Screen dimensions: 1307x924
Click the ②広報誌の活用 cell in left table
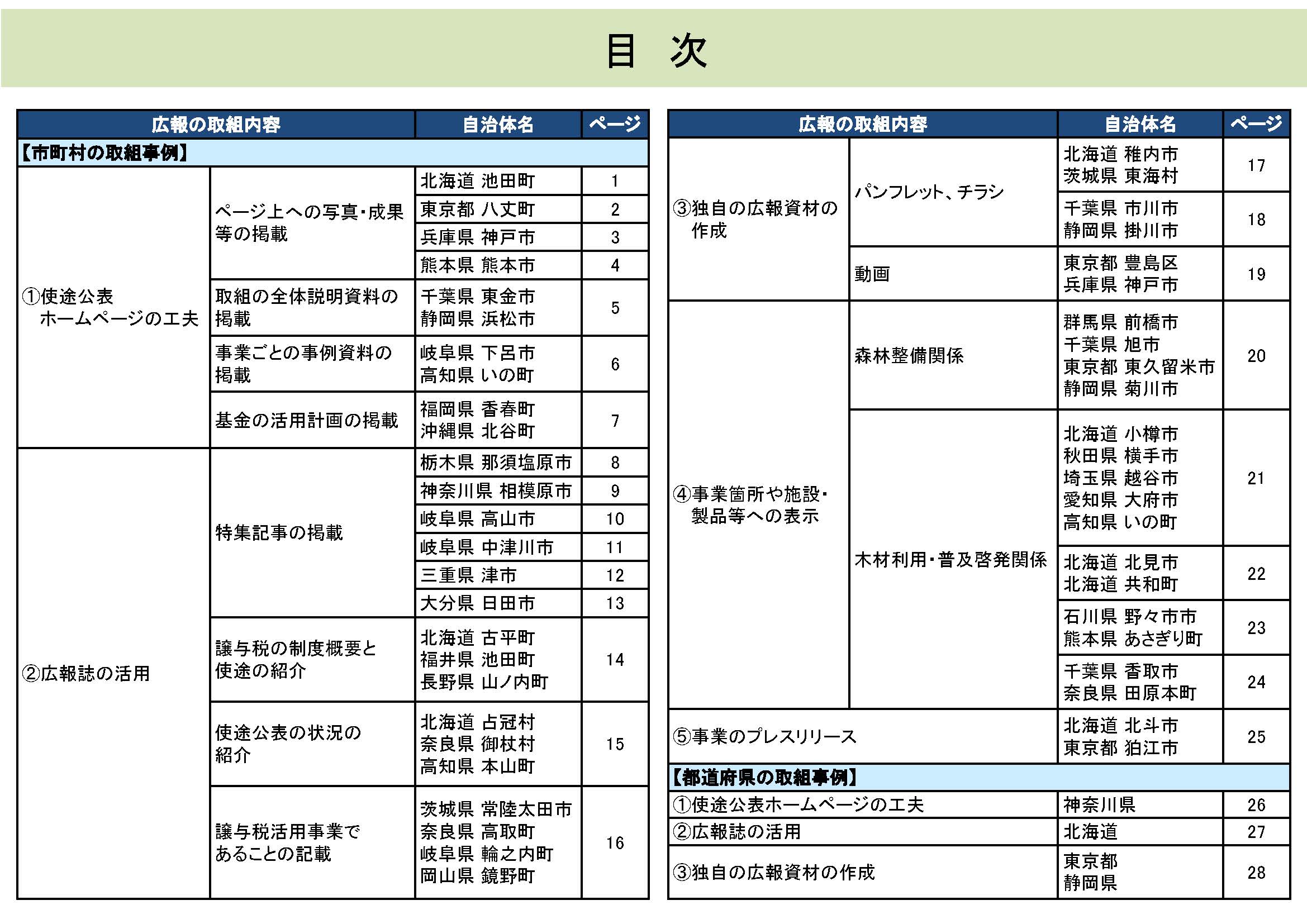pos(114,673)
